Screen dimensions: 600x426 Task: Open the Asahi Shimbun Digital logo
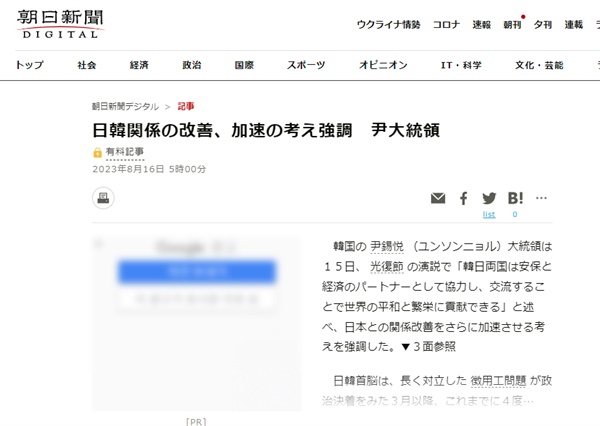tap(60, 24)
